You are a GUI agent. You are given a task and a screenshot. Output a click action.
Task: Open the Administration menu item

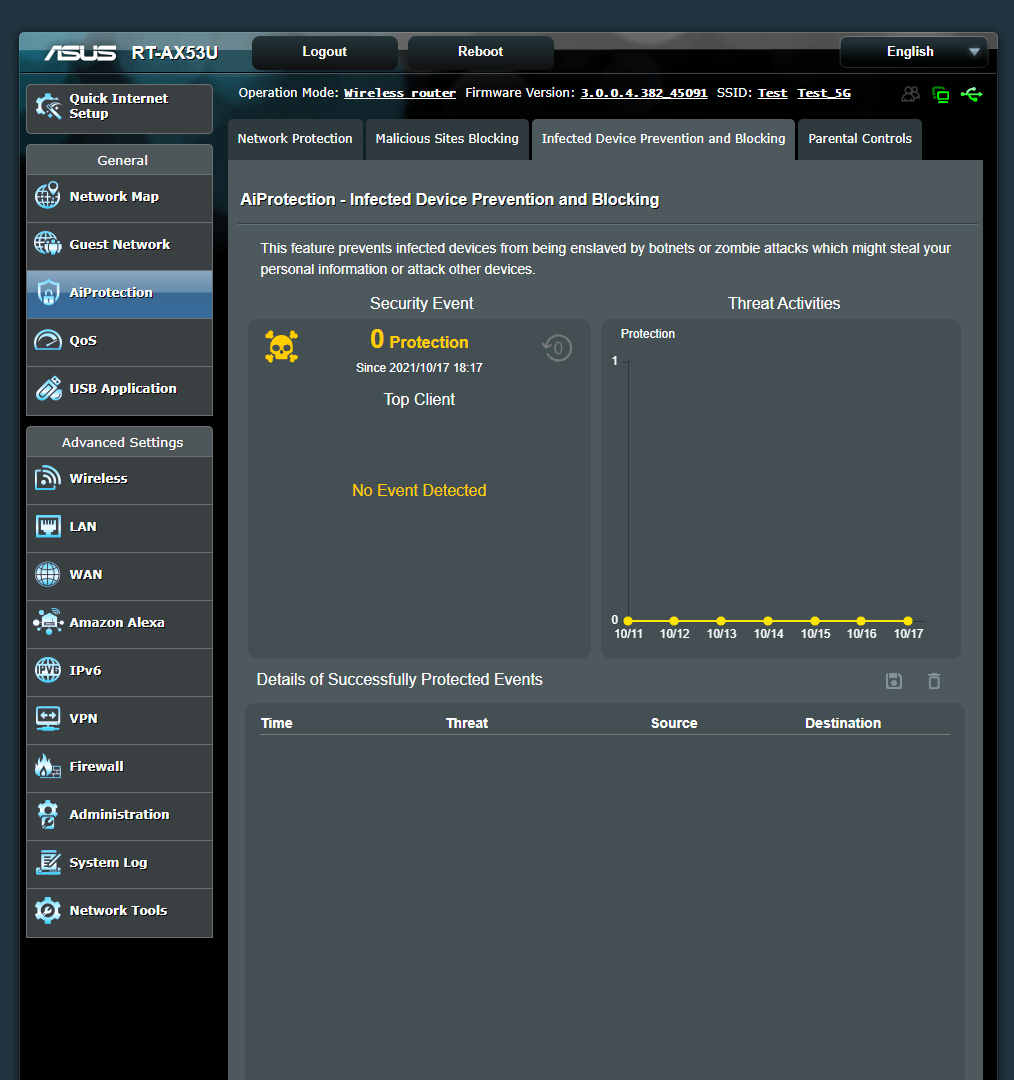pos(119,816)
